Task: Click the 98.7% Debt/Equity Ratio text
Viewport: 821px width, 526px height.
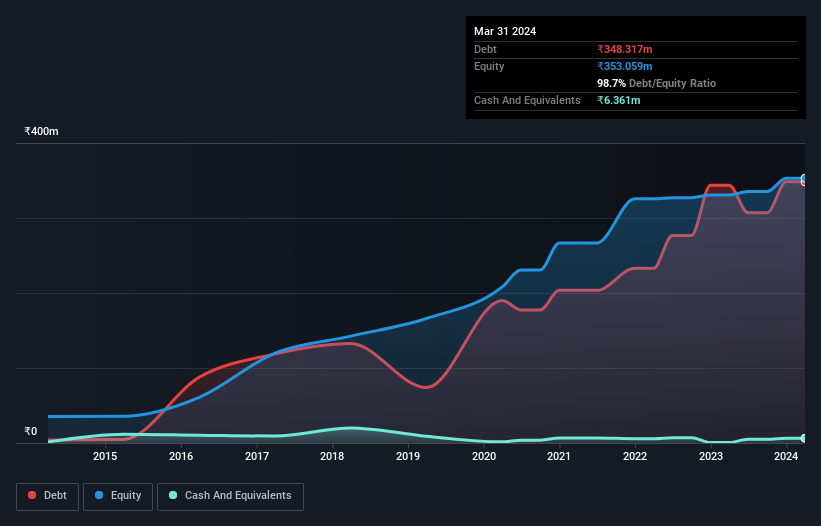Action: (x=657, y=83)
